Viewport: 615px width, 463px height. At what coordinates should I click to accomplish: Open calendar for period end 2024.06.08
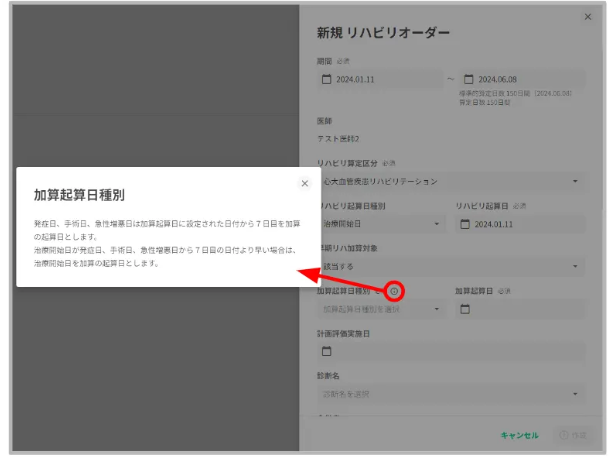[468, 79]
